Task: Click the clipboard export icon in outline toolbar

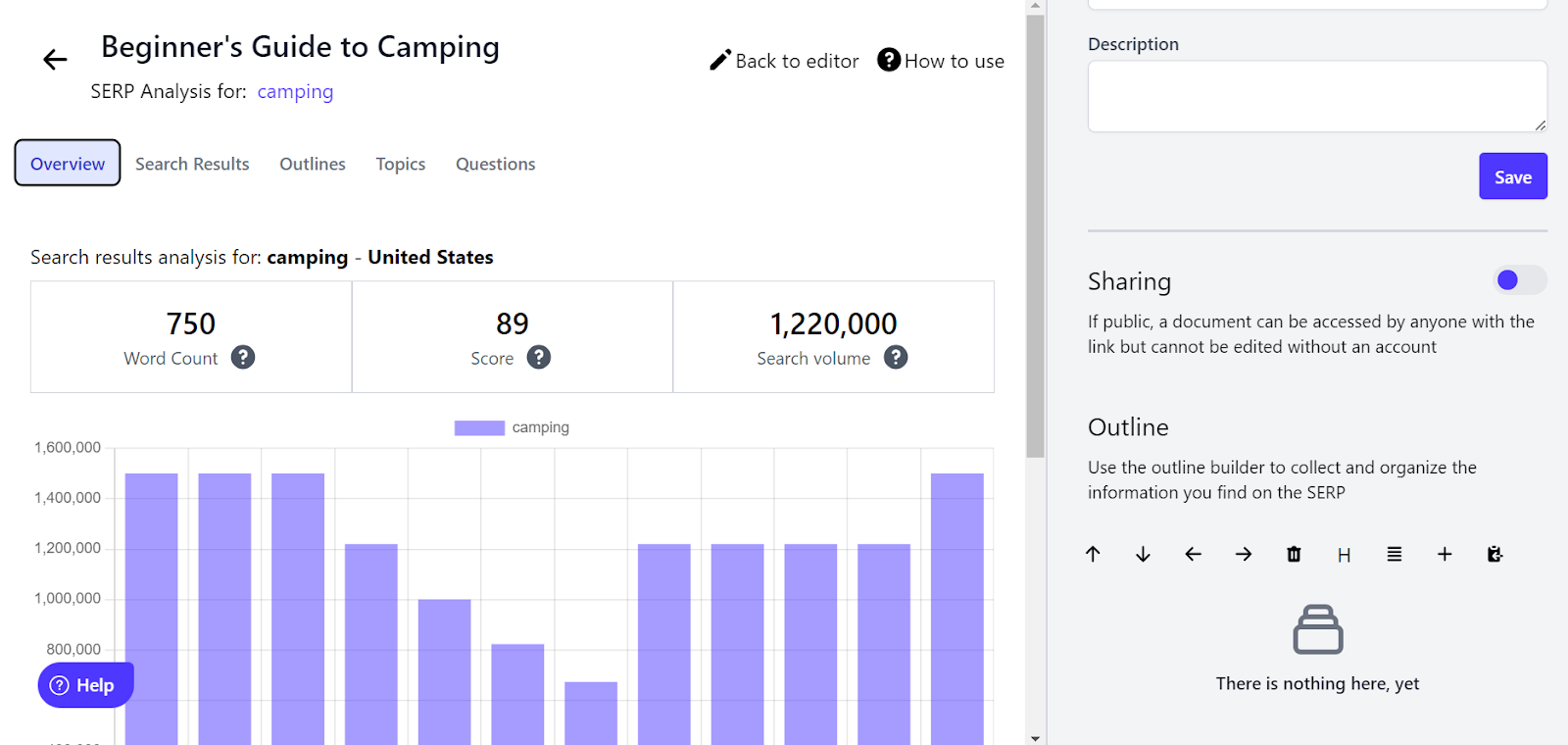Action: [1494, 555]
